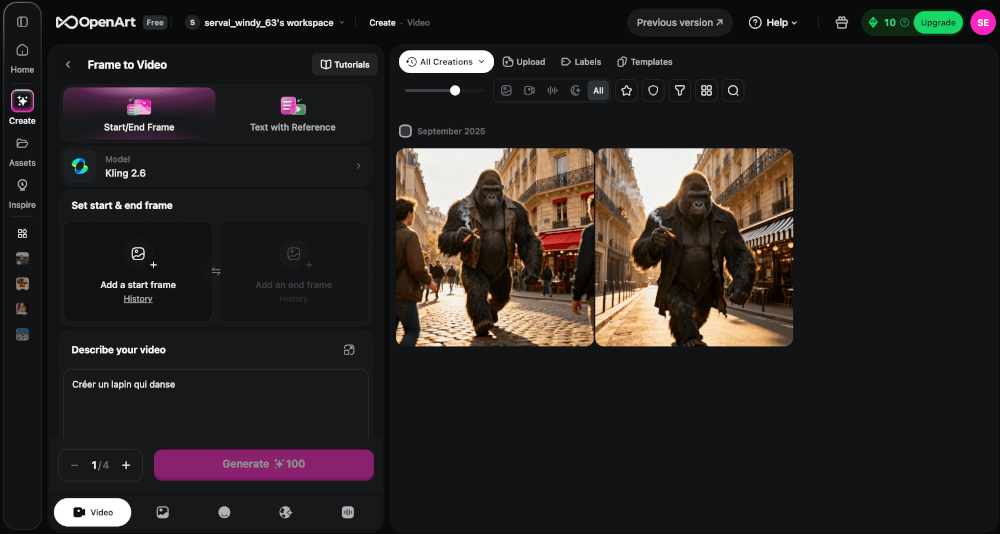Image resolution: width=1000 pixels, height=534 pixels.
Task: Click the thumbnail size slider handle
Action: pos(455,91)
